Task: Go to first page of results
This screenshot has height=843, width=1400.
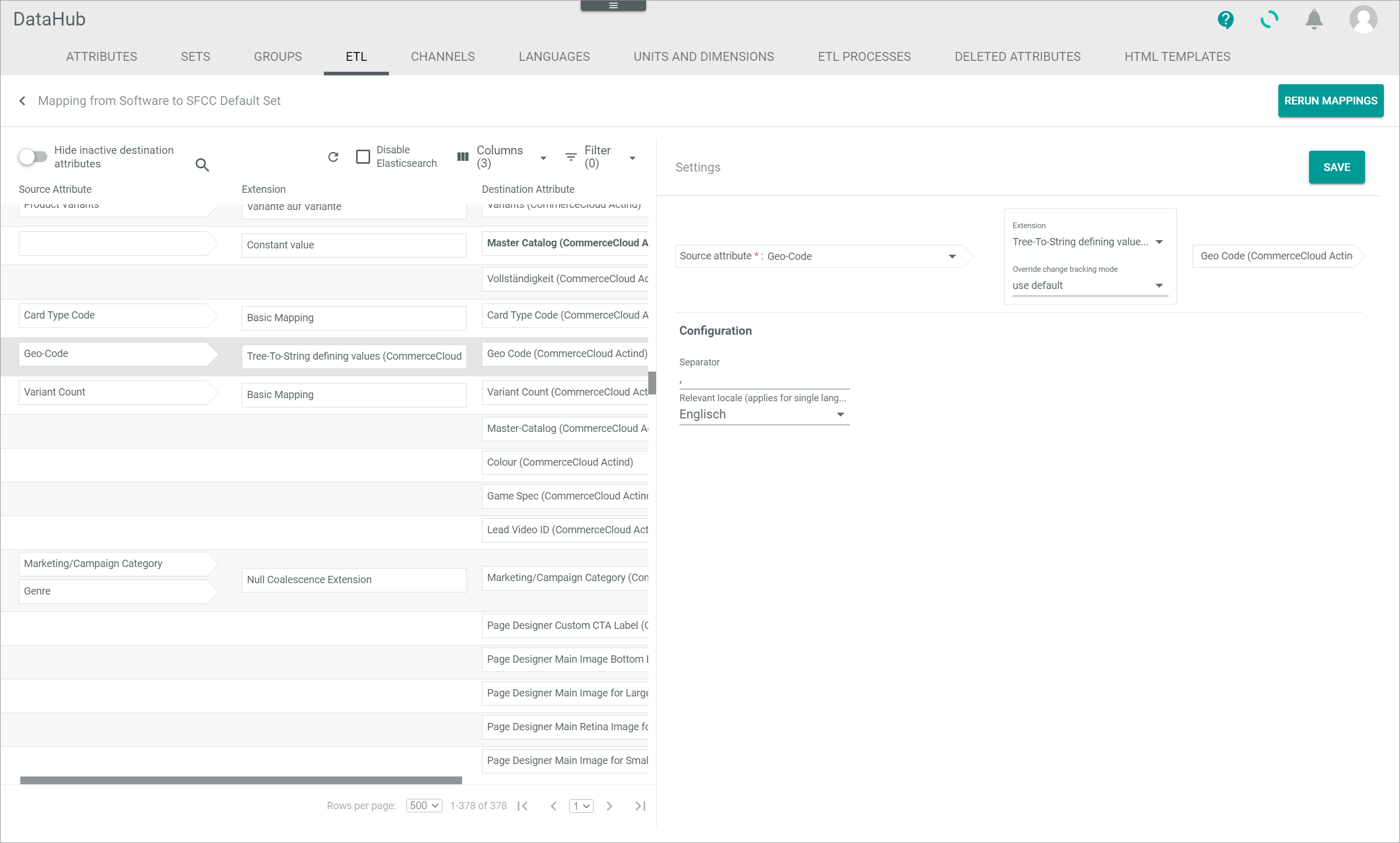Action: click(523, 806)
